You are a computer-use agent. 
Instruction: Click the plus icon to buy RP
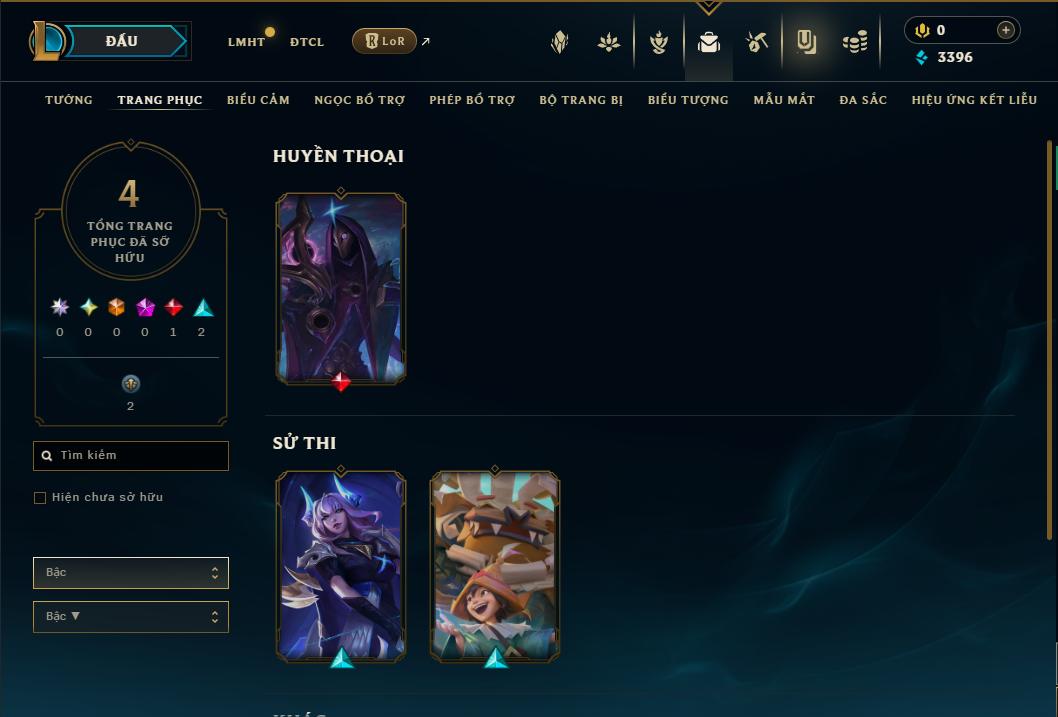point(1005,30)
